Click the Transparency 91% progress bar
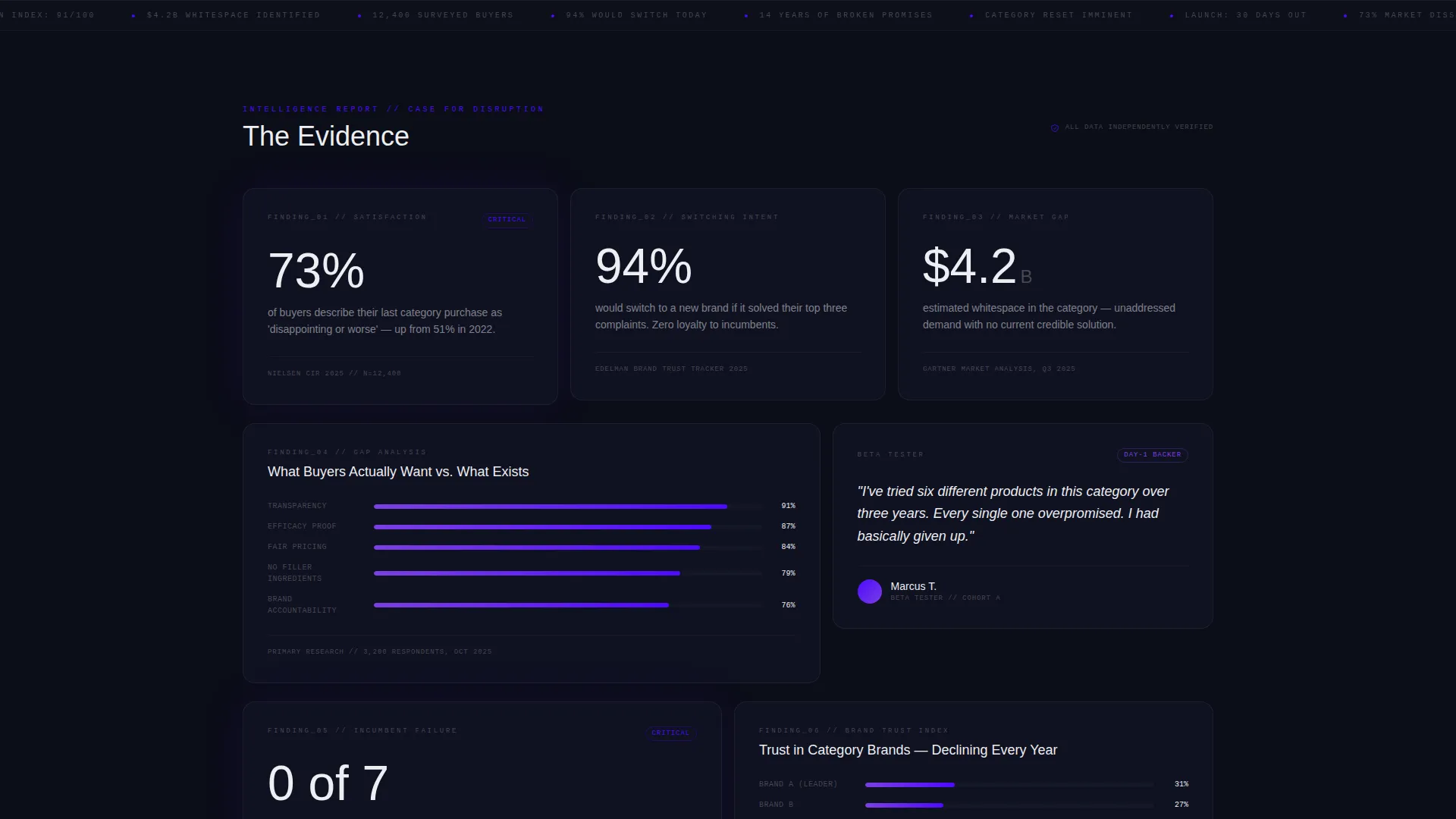Image resolution: width=1456 pixels, height=819 pixels. click(x=567, y=507)
